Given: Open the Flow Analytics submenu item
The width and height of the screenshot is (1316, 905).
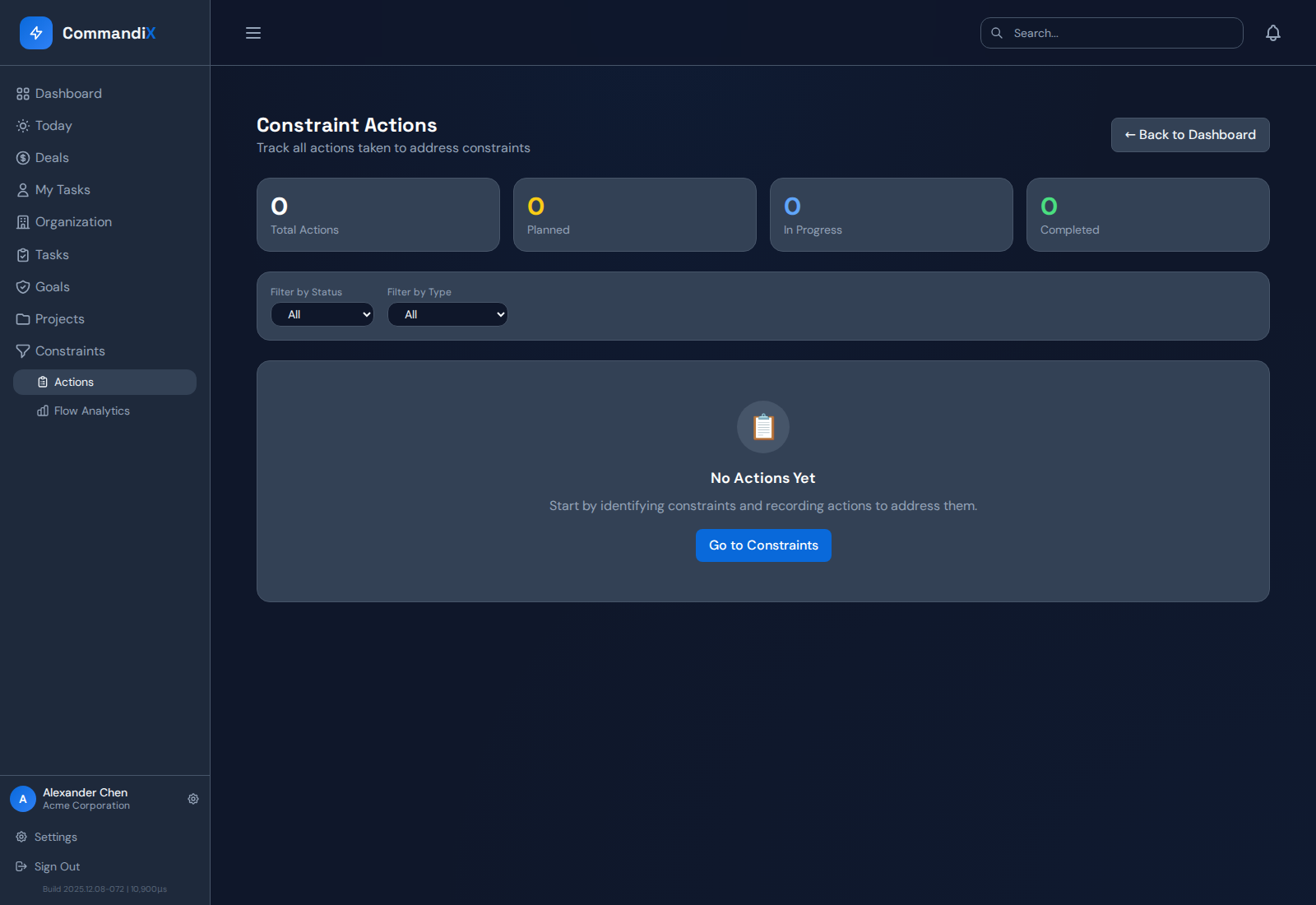Looking at the screenshot, I should pos(104,411).
